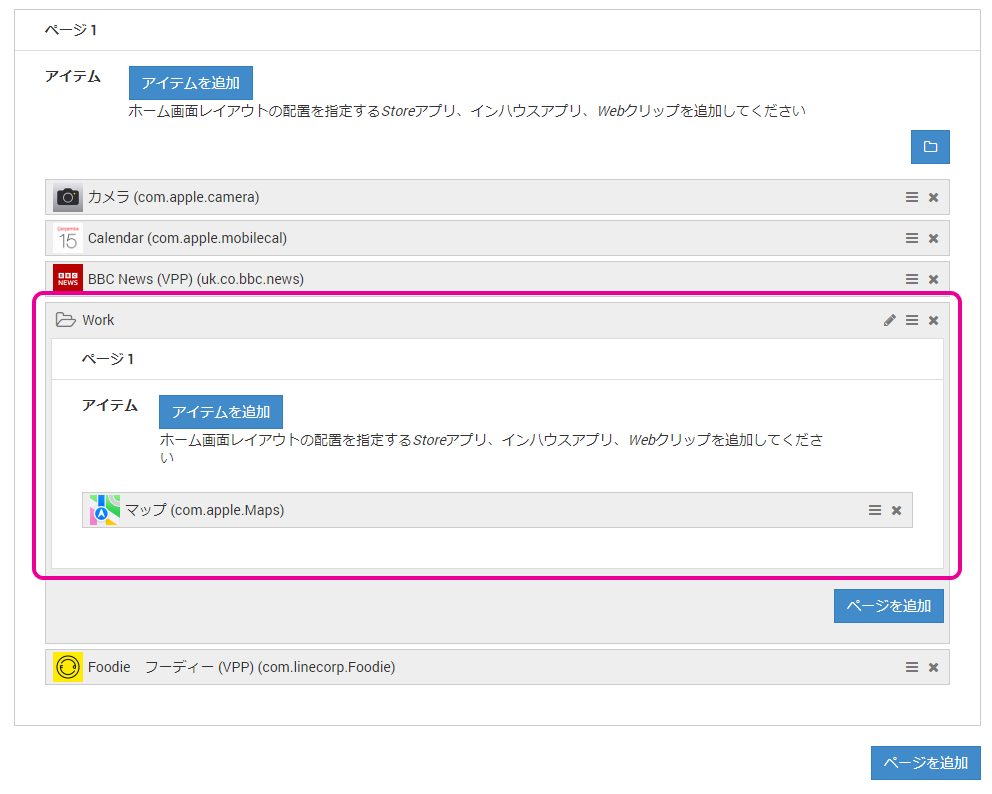This screenshot has width=992, height=794.
Task: Click the top アイテムを追加 button
Action: tap(191, 83)
